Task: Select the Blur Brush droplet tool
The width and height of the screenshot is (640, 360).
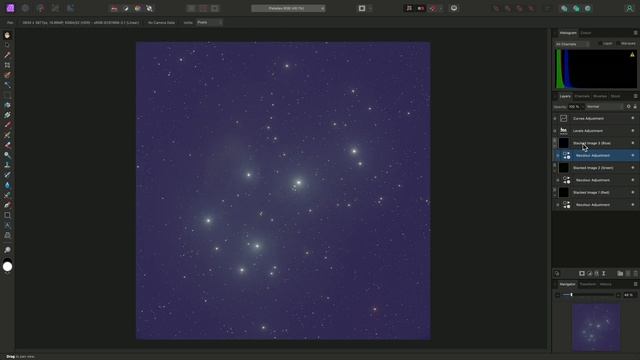Action: [x=7, y=185]
